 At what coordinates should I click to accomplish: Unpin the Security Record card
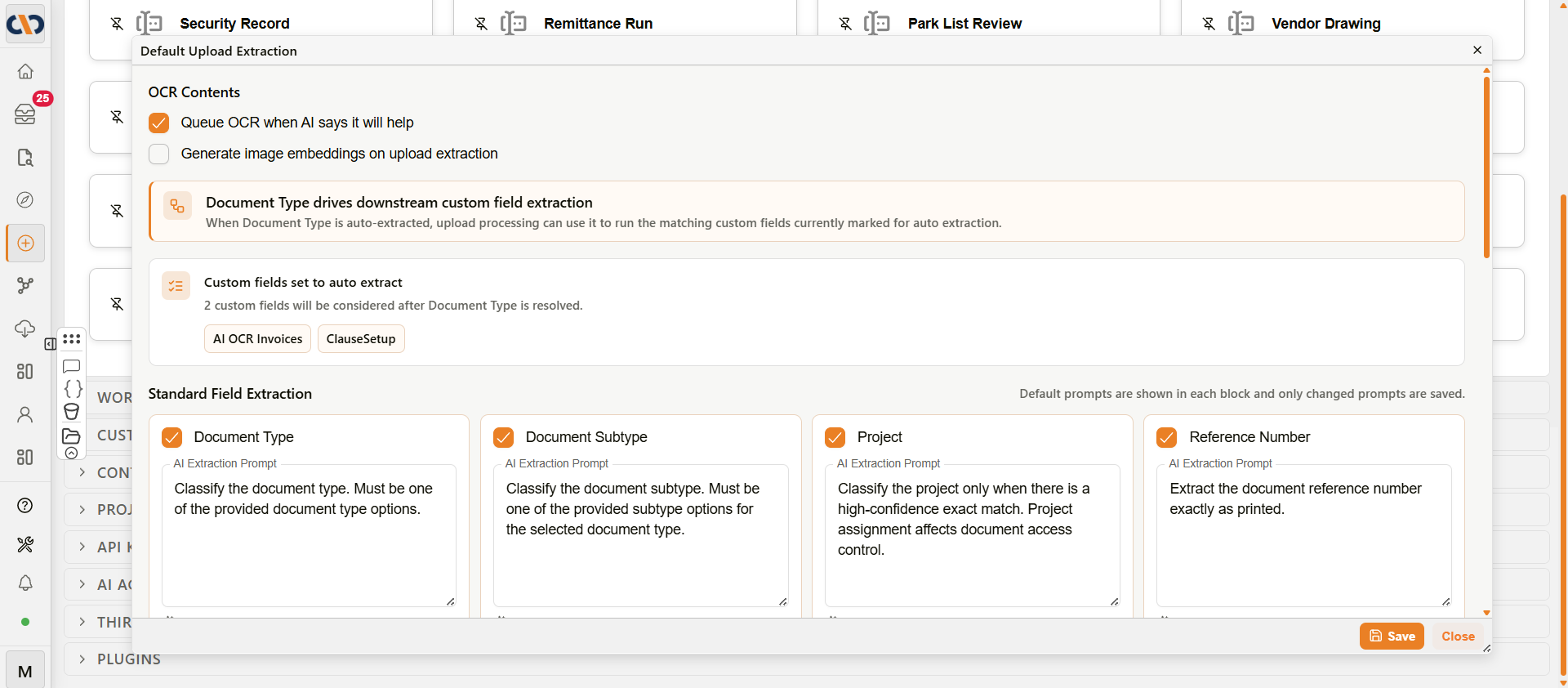coord(117,24)
